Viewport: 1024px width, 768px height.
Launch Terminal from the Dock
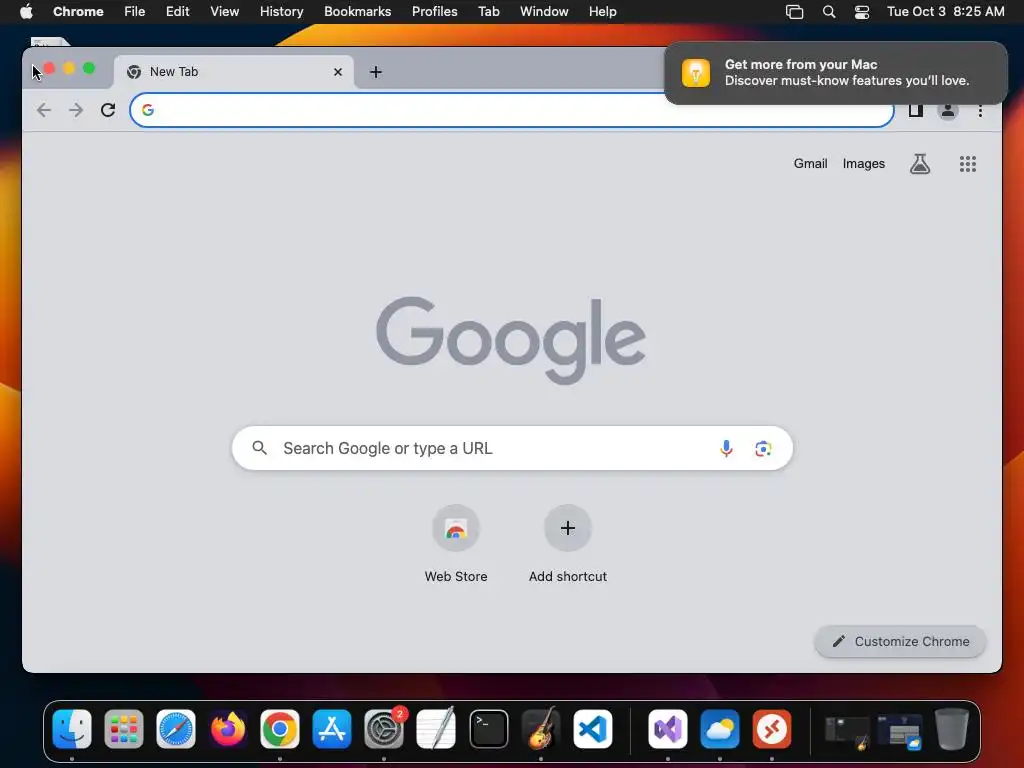pyautogui.click(x=488, y=729)
